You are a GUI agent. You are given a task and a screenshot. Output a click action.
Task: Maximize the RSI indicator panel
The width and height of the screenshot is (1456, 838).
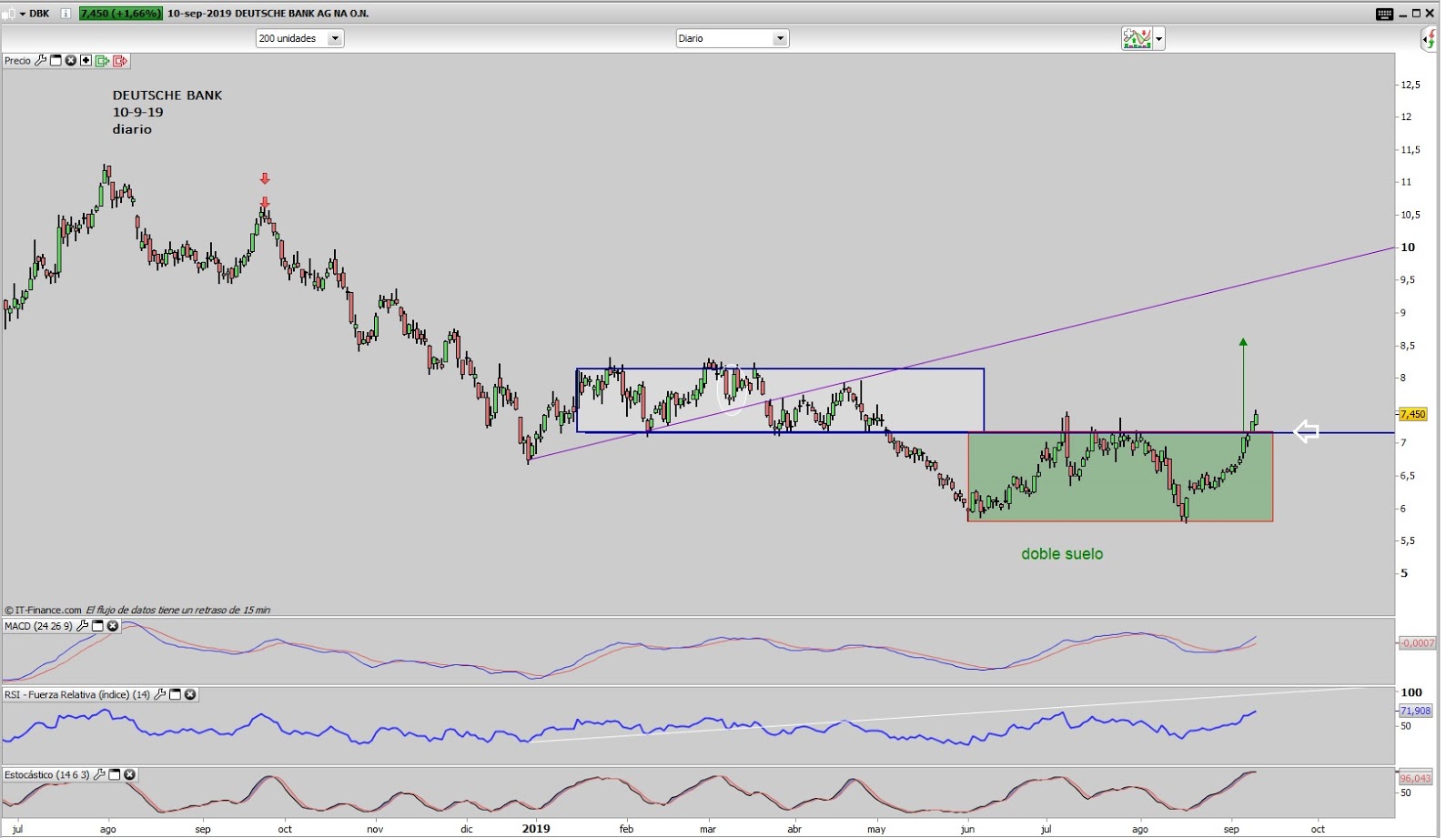click(176, 694)
